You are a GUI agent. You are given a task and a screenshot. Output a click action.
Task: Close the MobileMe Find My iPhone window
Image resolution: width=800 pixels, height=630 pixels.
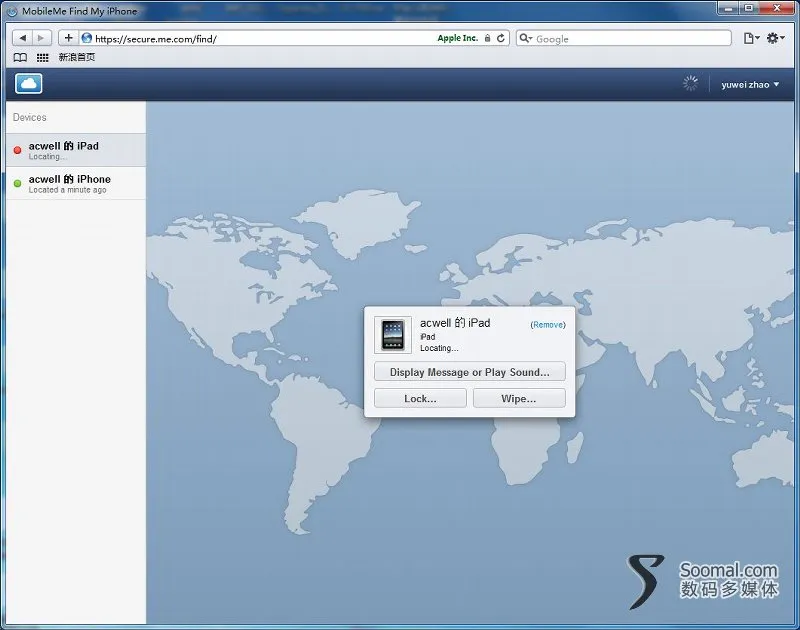pos(777,8)
